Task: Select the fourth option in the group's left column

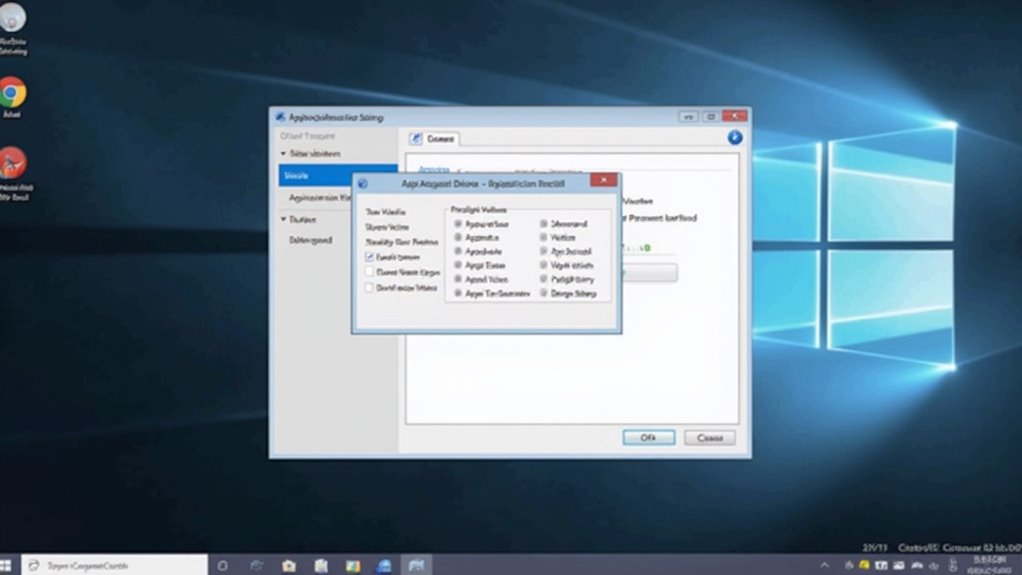Action: click(458, 265)
